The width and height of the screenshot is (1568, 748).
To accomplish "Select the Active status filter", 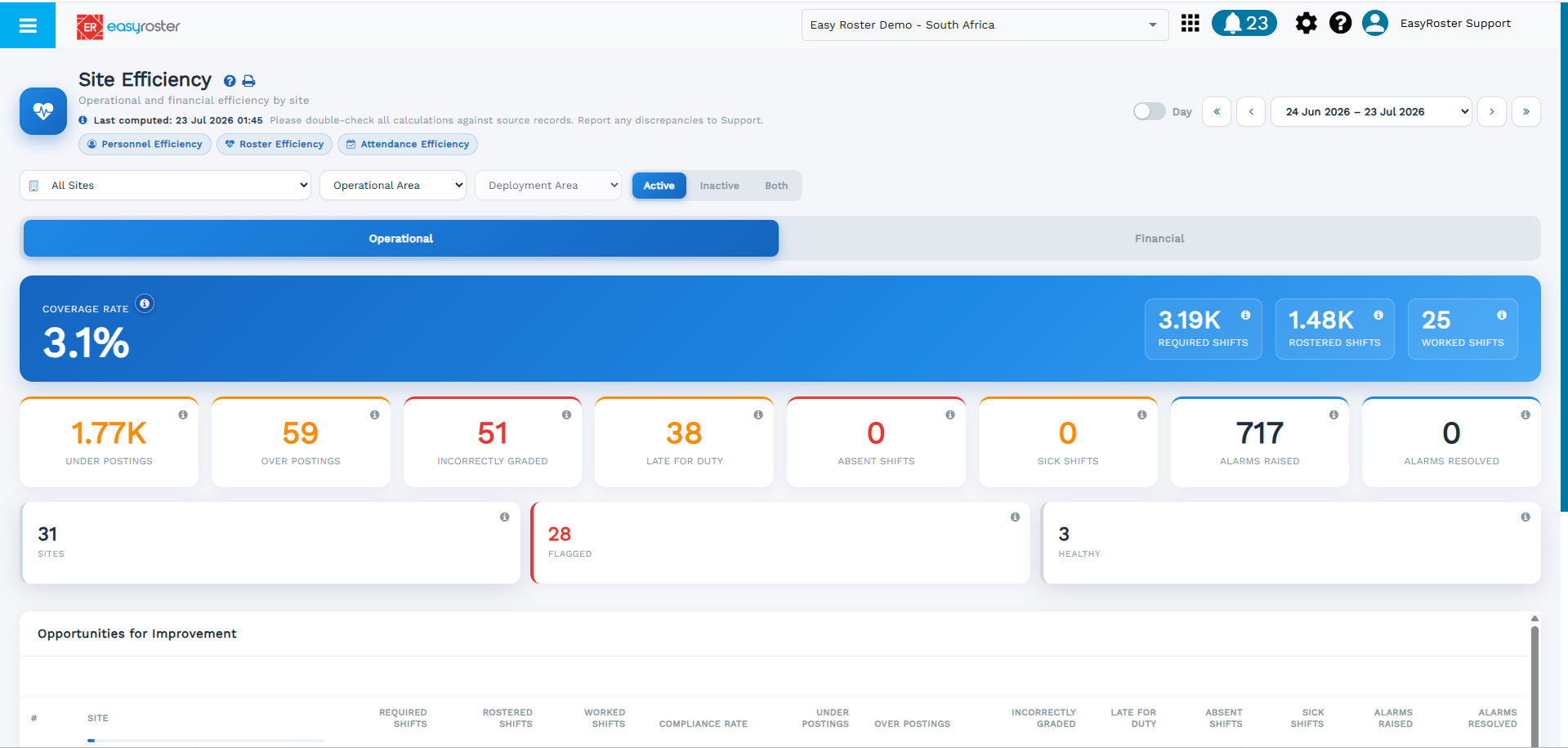I will click(x=659, y=186).
